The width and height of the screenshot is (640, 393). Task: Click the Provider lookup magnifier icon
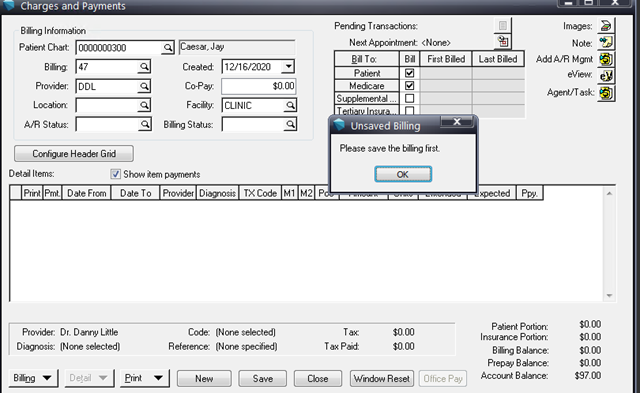(x=144, y=86)
